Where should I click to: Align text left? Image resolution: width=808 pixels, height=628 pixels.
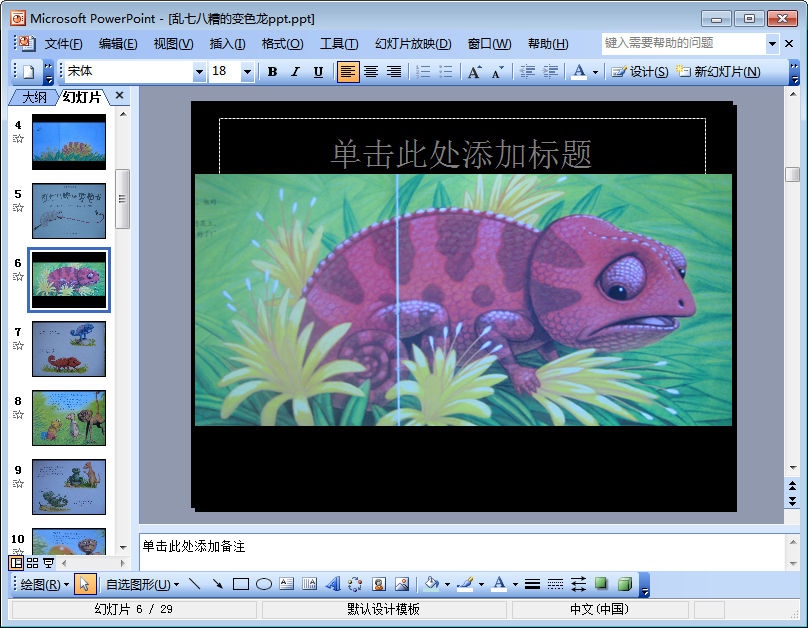click(348, 72)
